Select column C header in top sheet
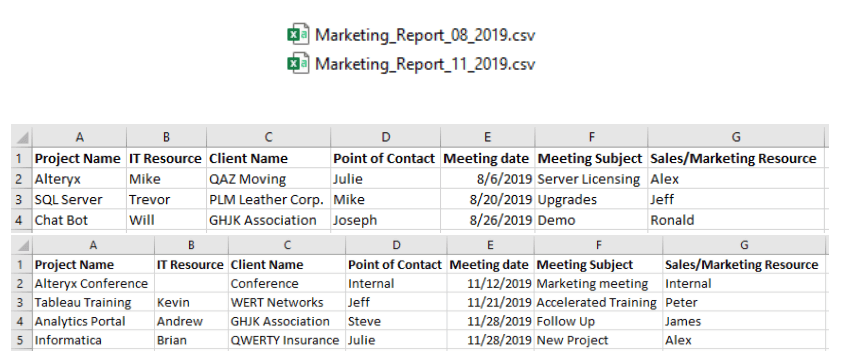This screenshot has width=846, height=364. pyautogui.click(x=269, y=138)
